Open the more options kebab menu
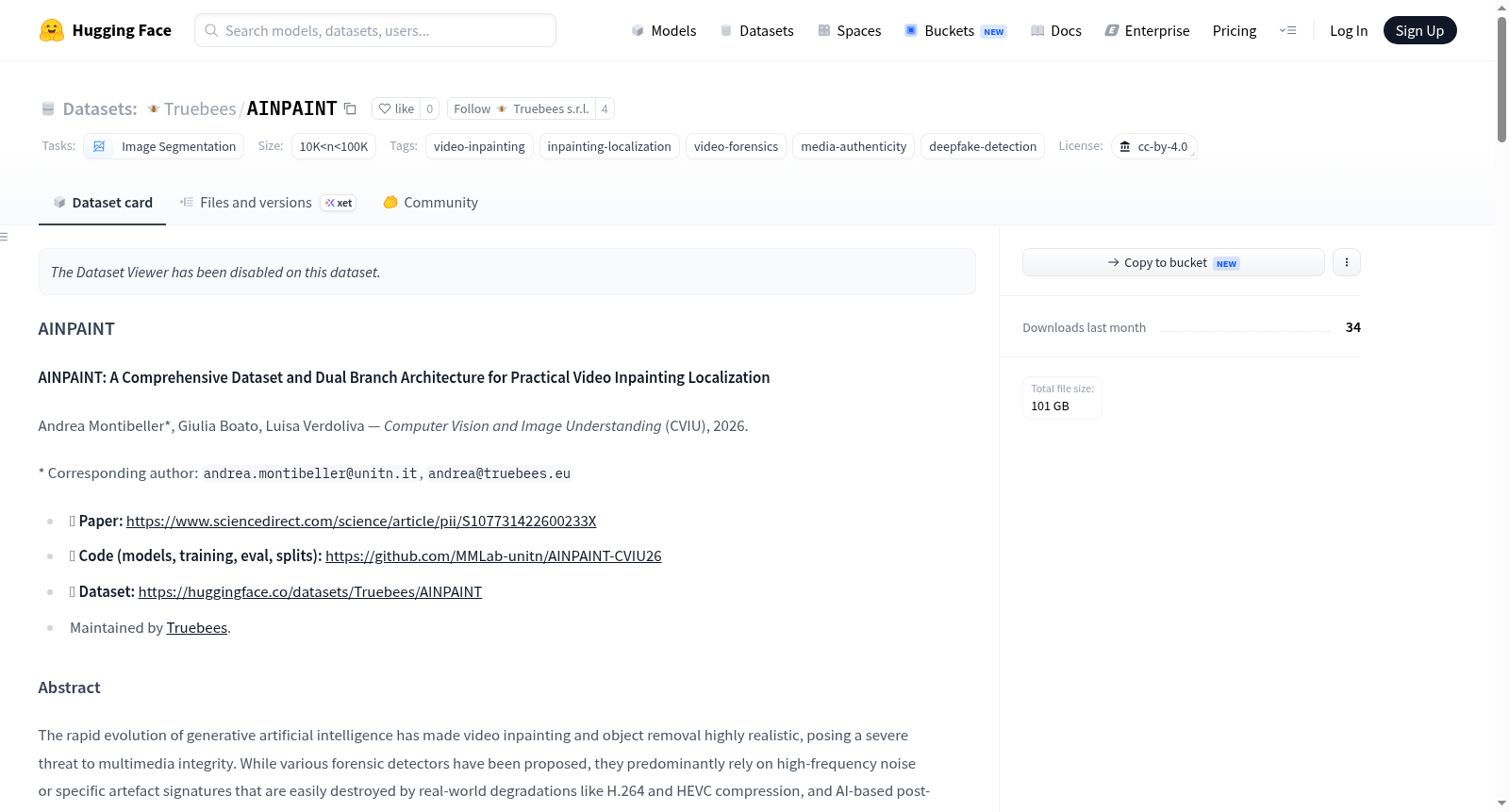Viewport: 1509px width, 812px height. tap(1347, 262)
